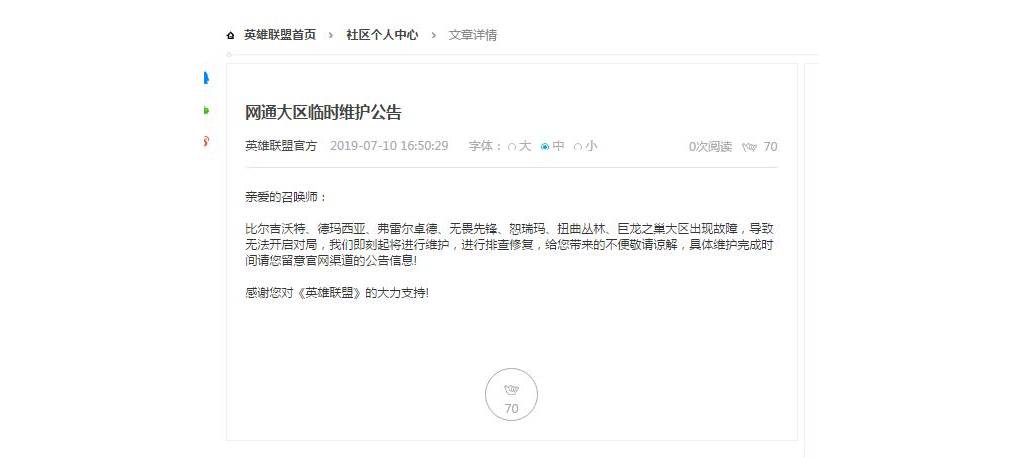Open the 英雄联盟官方 author name
Viewport: 1024px width, 458px height.
pos(281,146)
